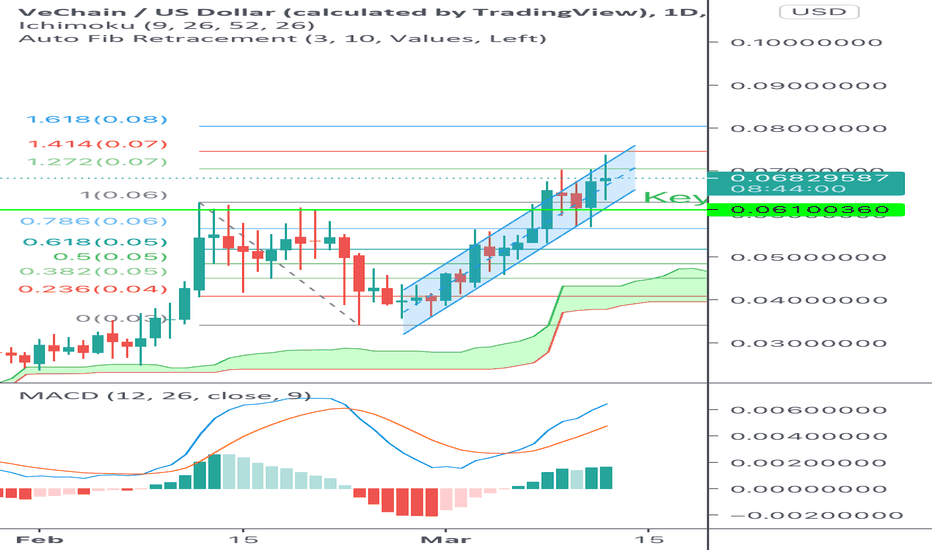Screen dimensions: 932x550
Task: Click the 0.05000000 price axis value
Action: (808, 257)
